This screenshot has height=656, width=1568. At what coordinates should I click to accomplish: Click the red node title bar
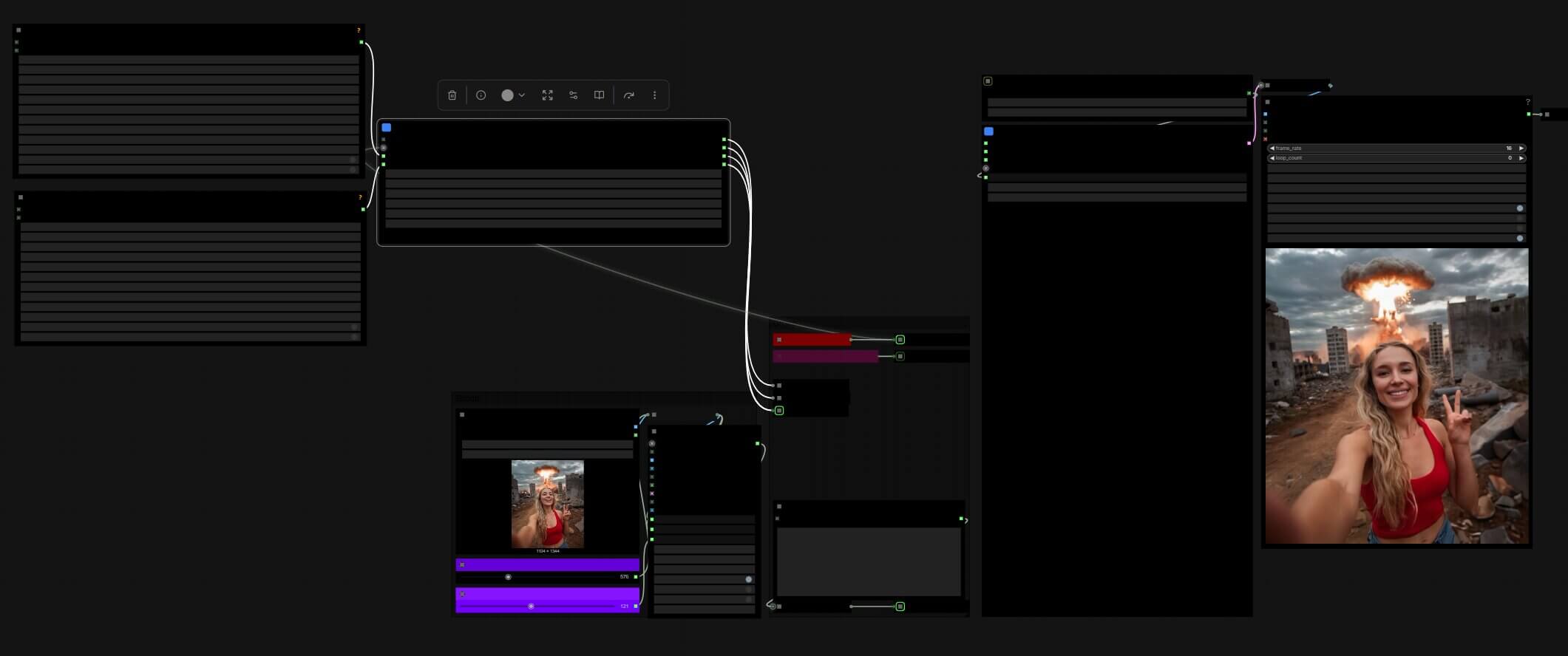[x=812, y=340]
